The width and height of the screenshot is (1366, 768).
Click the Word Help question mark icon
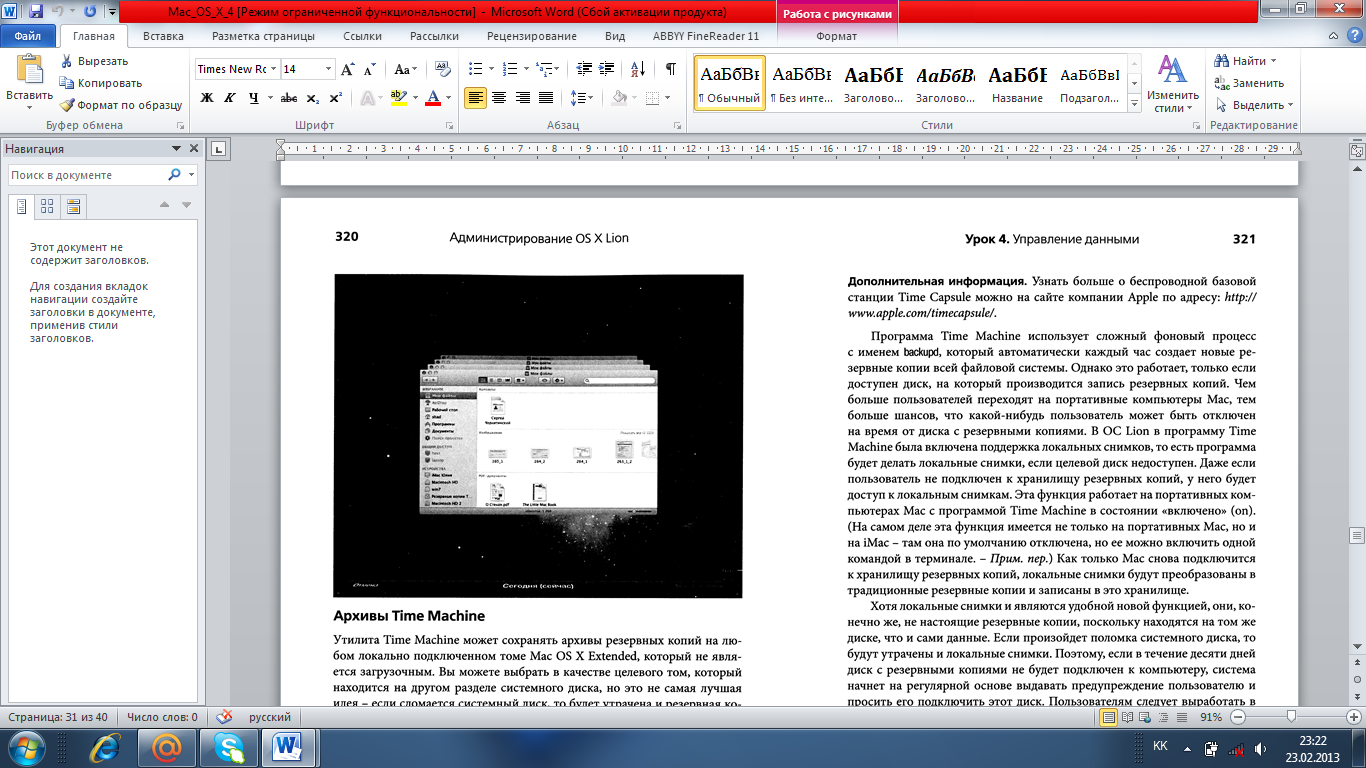[x=1354, y=36]
